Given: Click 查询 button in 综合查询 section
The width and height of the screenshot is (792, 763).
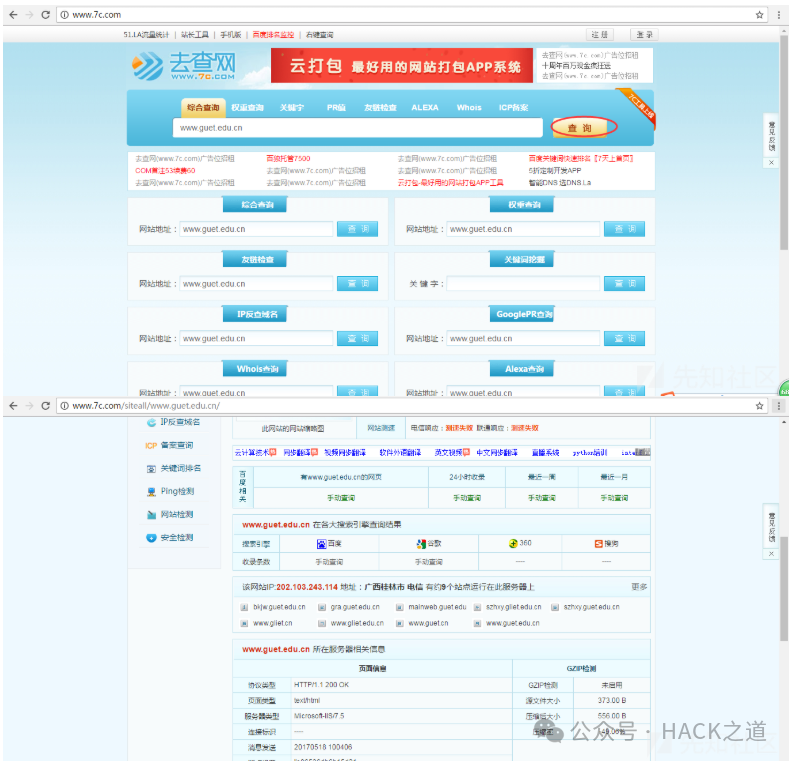Looking at the screenshot, I should click(x=358, y=229).
